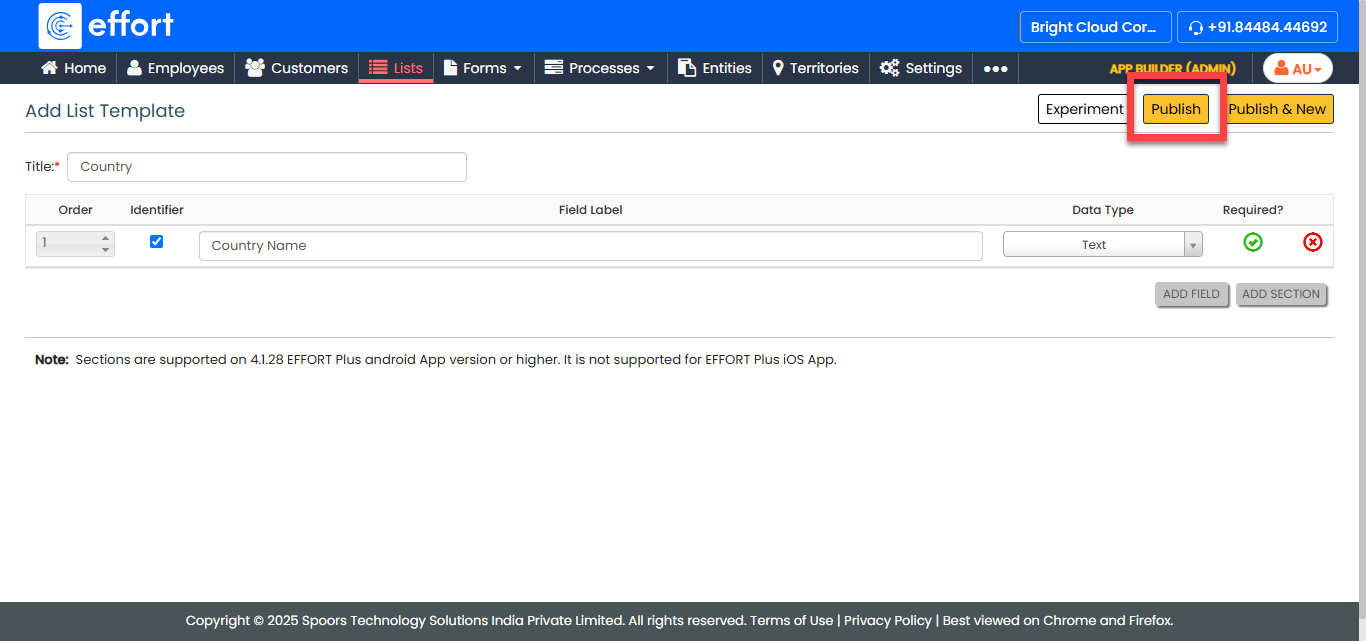1366x641 pixels.
Task: Click the Customers group icon
Action: click(255, 68)
